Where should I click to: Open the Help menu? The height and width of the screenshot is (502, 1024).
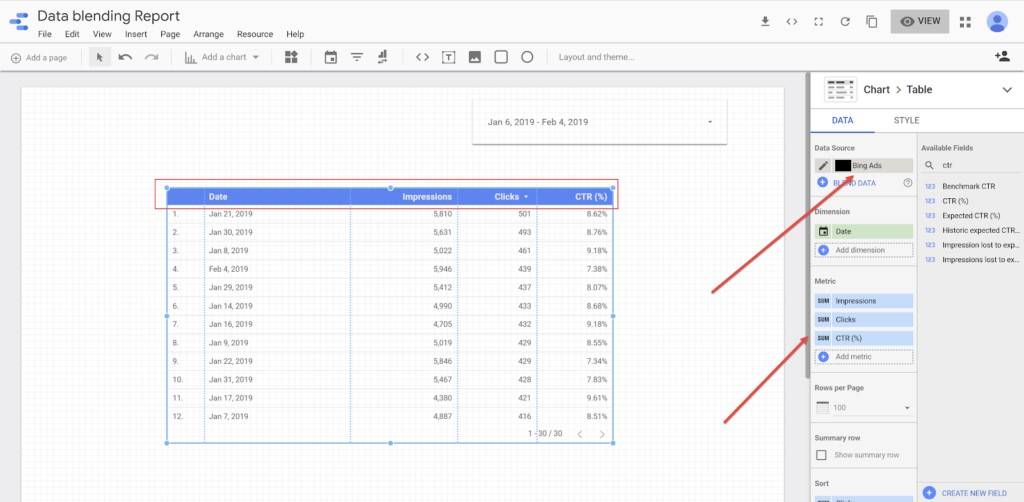click(x=295, y=34)
